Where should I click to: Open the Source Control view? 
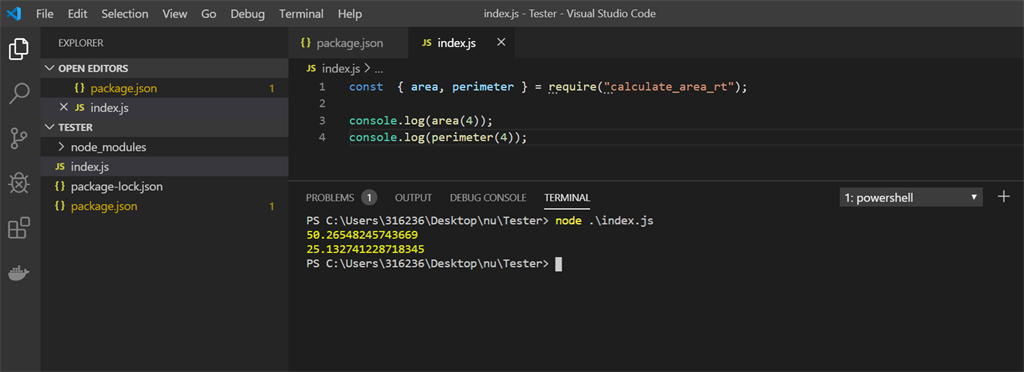tap(19, 138)
